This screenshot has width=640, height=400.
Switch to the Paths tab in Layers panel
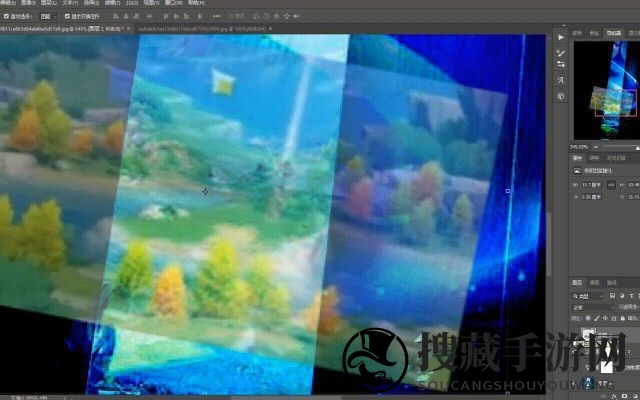pyautogui.click(x=611, y=282)
